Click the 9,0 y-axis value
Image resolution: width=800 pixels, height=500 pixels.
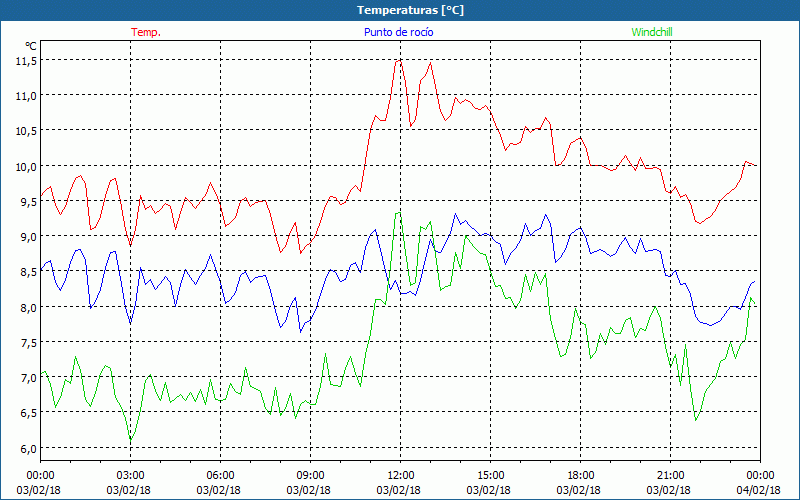tap(29, 237)
